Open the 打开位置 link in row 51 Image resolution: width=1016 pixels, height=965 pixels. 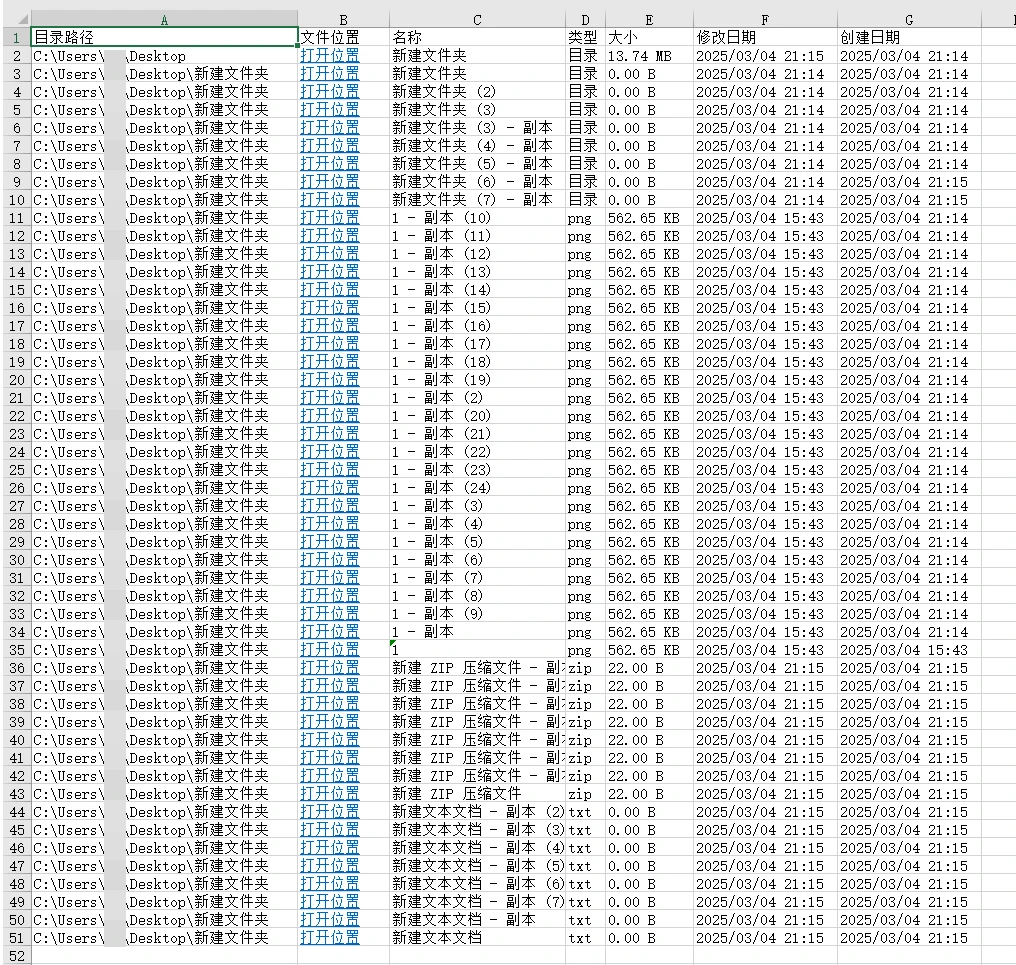[329, 938]
